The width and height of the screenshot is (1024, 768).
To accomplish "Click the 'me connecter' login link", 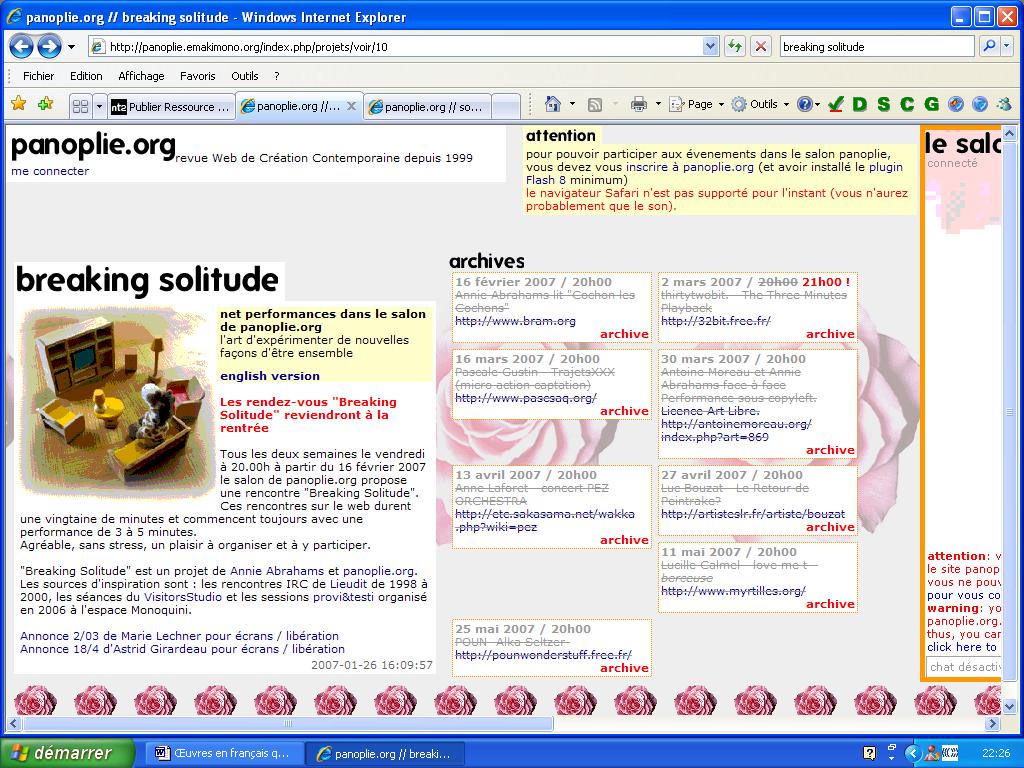I will coord(50,171).
